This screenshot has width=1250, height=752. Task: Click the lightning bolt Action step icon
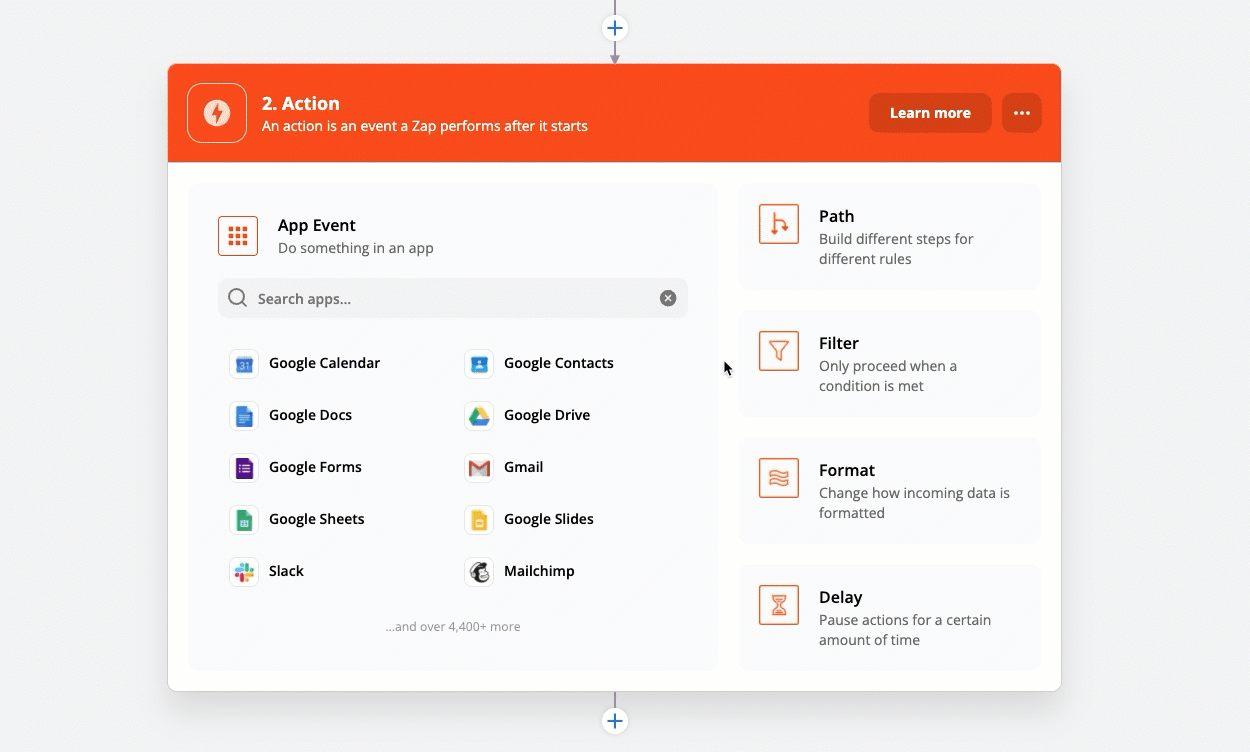pyautogui.click(x=217, y=113)
